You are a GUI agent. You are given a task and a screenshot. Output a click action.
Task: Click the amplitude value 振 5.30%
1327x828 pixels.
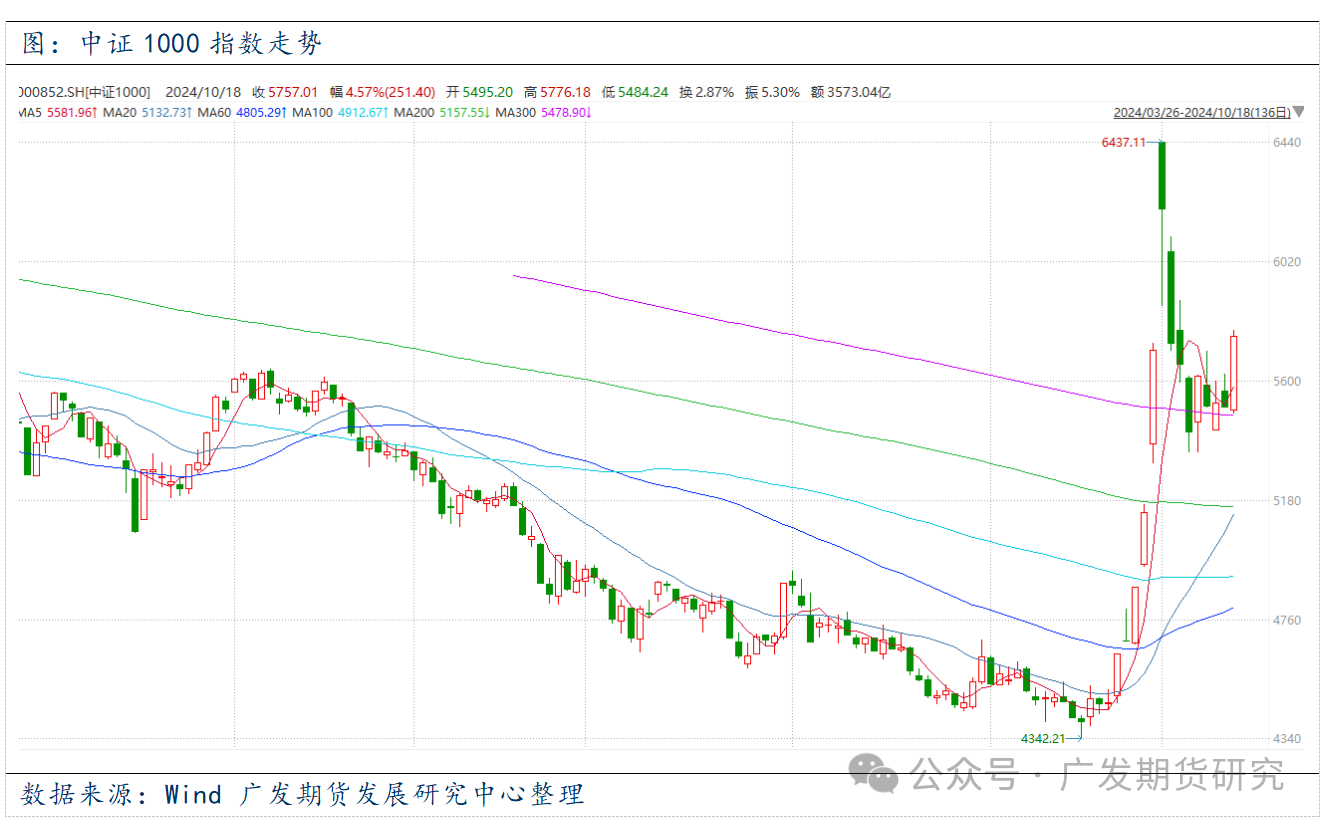772,92
